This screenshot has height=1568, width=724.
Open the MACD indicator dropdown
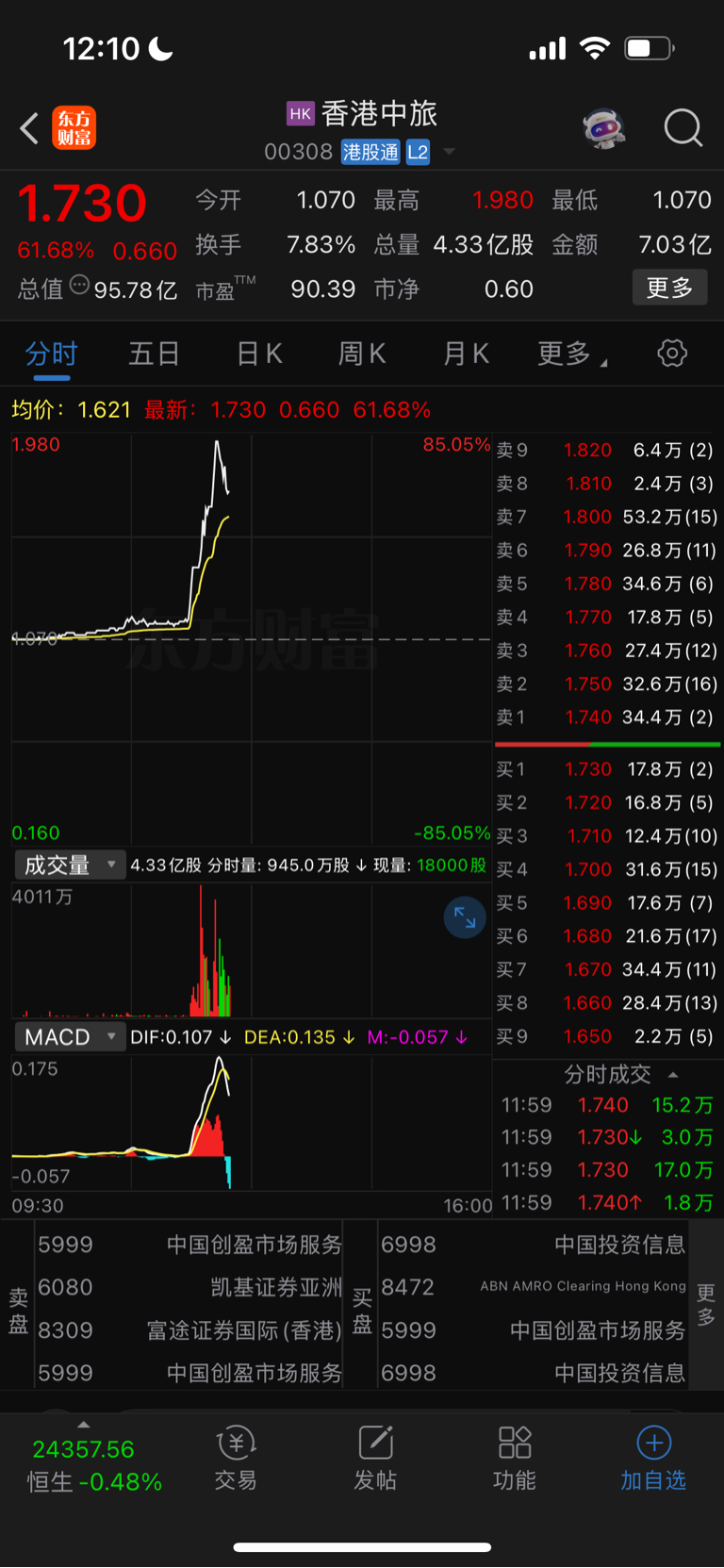coord(70,1037)
